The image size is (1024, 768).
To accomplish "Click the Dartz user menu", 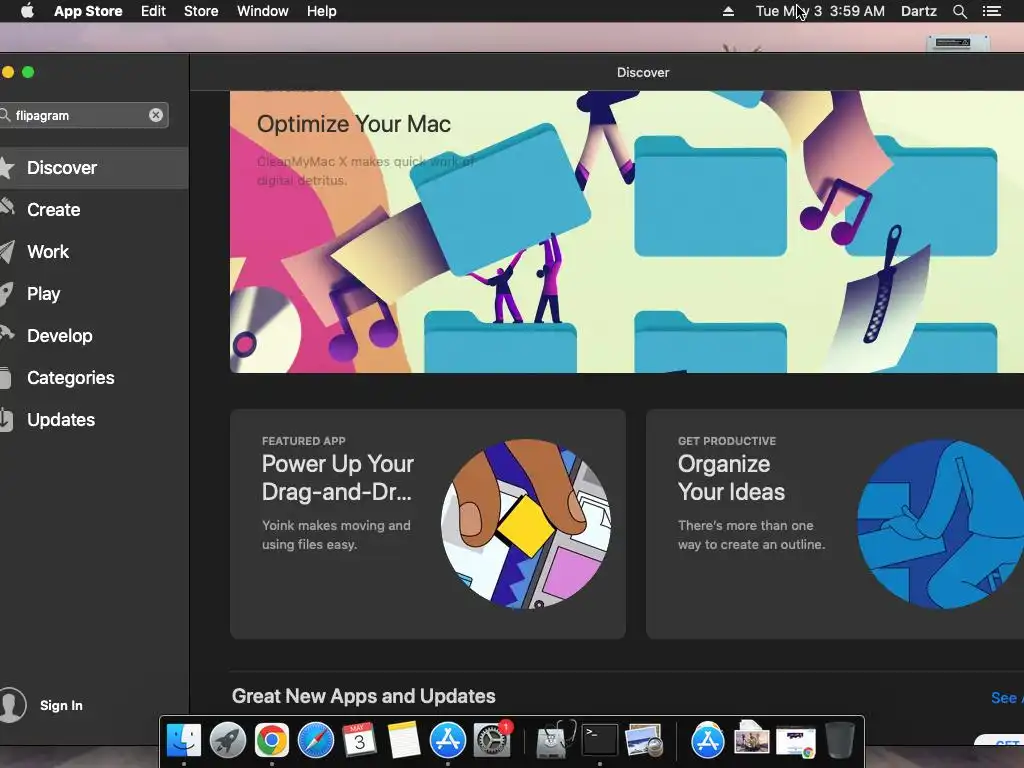I will pyautogui.click(x=919, y=11).
